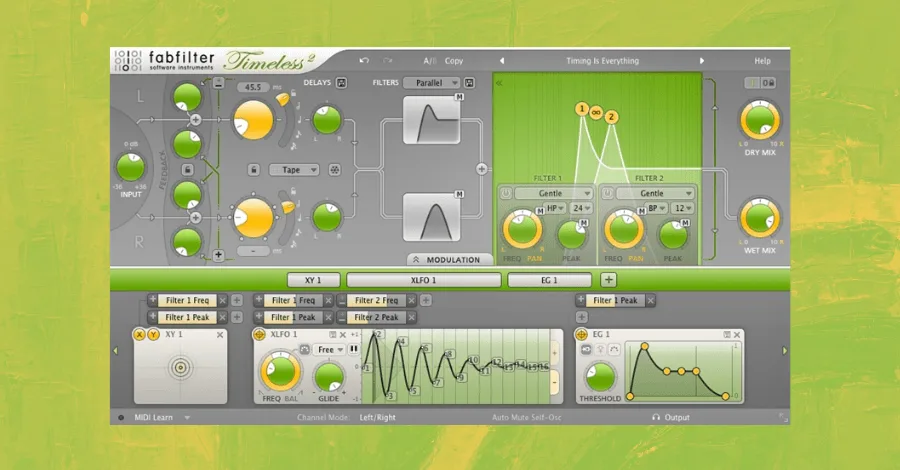Image resolution: width=900 pixels, height=470 pixels.
Task: Click the Dry Mix knob
Action: click(760, 121)
